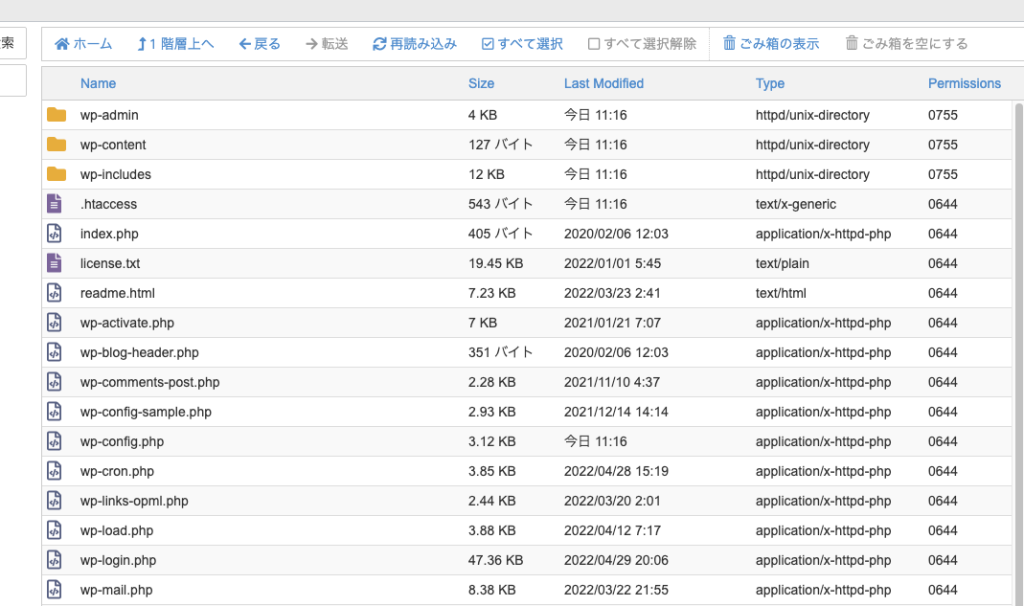The width and height of the screenshot is (1024, 606).
Task: Click the 転送 (forward) button
Action: point(327,44)
